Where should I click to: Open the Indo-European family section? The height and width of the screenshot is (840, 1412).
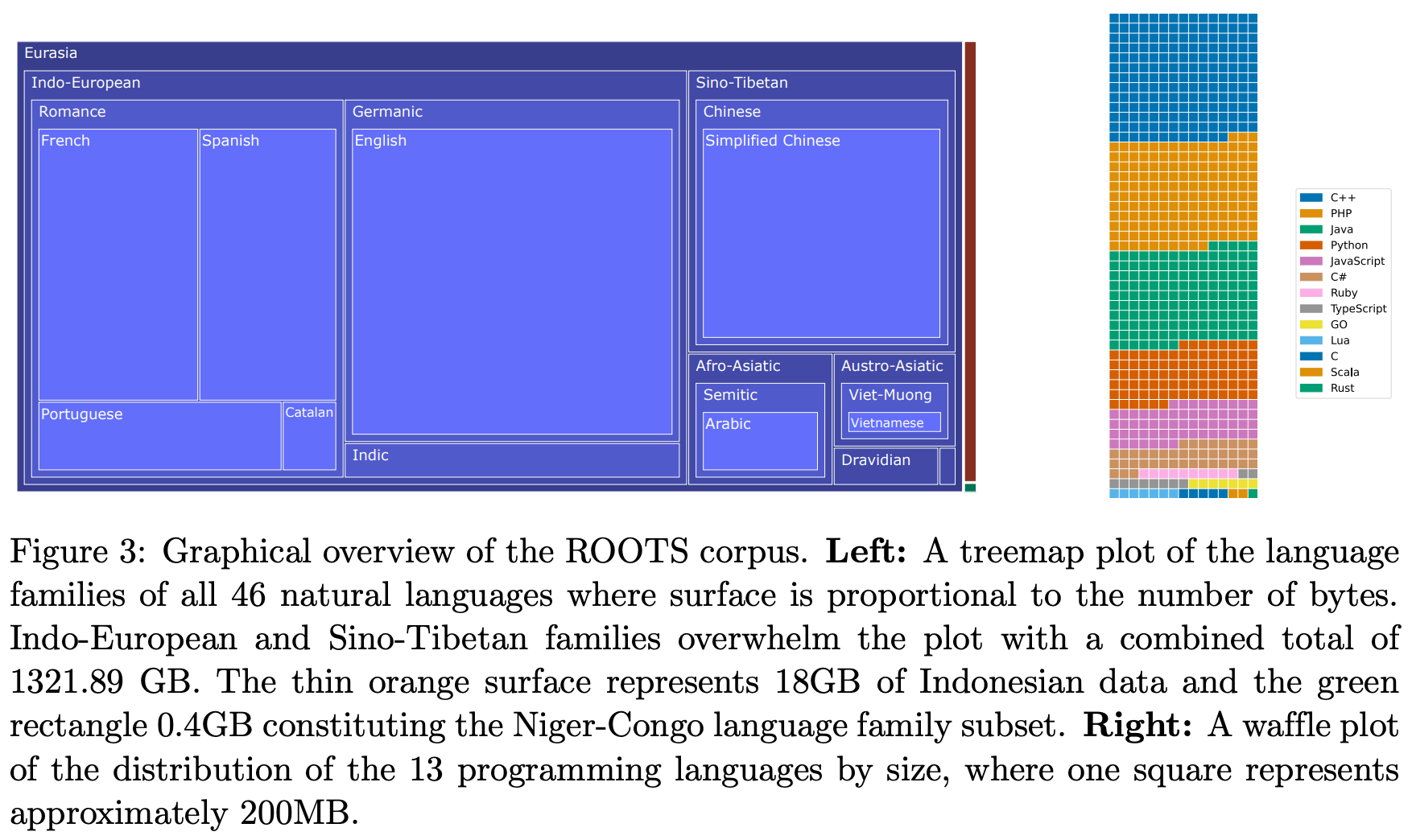tap(85, 82)
